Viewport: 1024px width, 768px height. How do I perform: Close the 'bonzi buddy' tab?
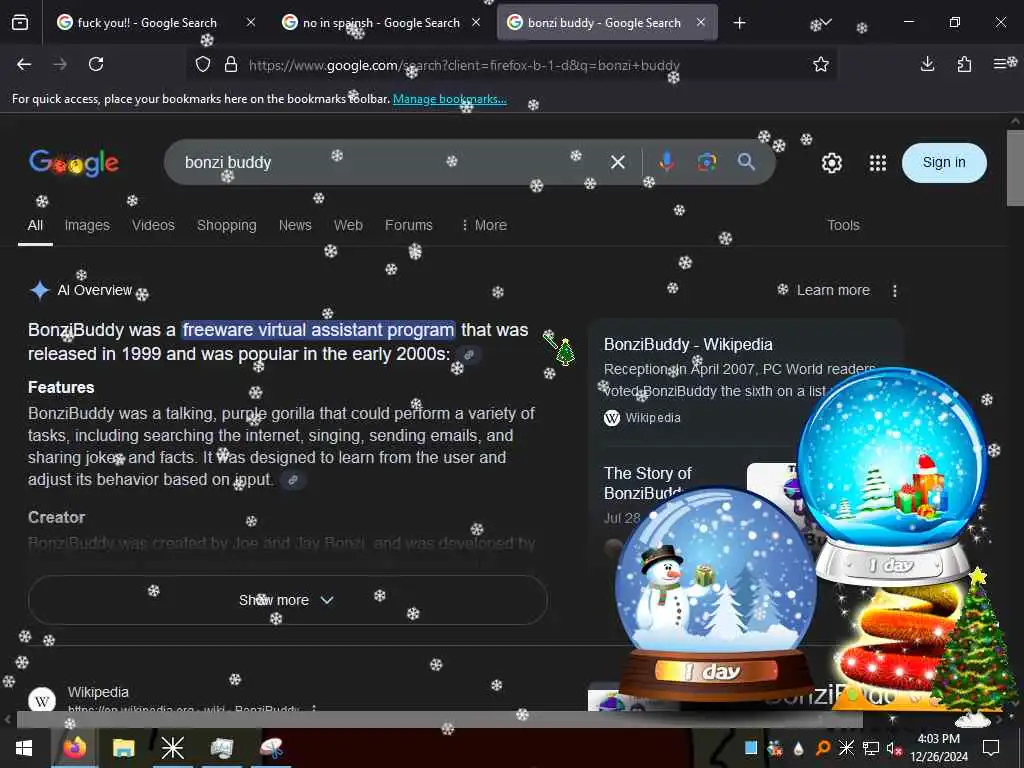[x=701, y=22]
